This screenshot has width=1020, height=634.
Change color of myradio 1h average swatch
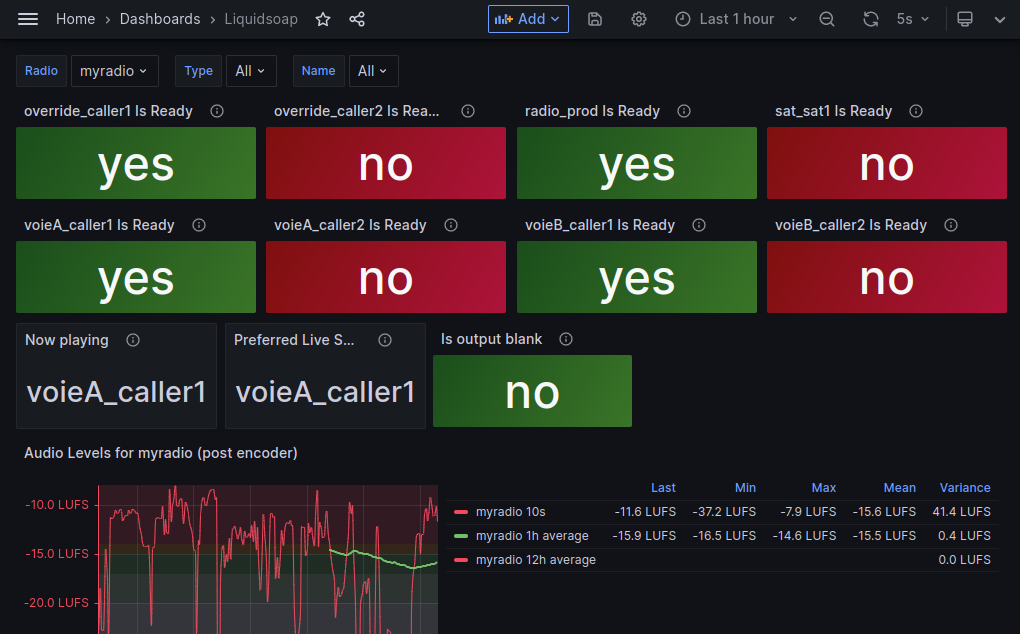click(x=461, y=536)
